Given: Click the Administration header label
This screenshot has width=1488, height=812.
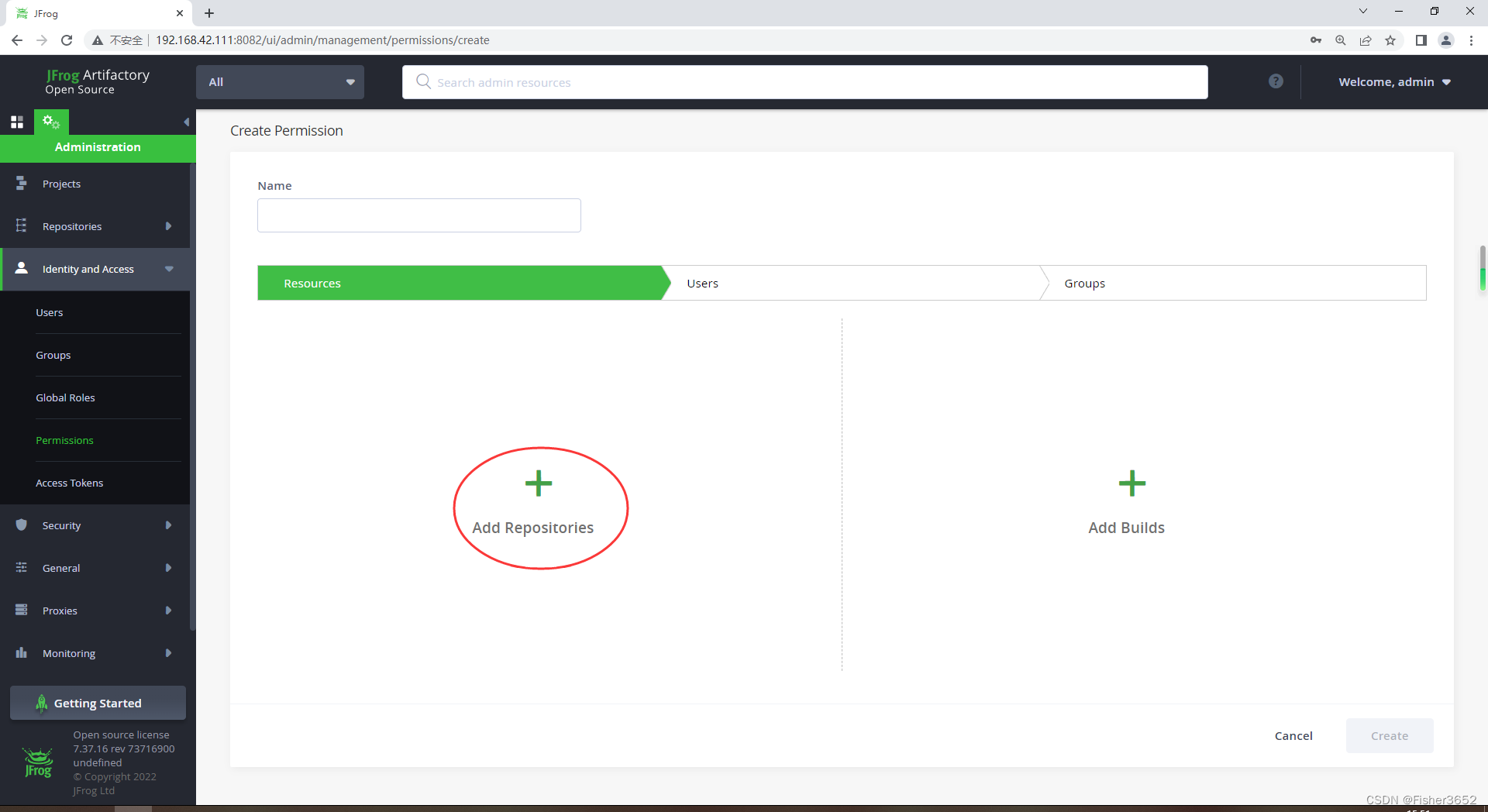Looking at the screenshot, I should (98, 147).
